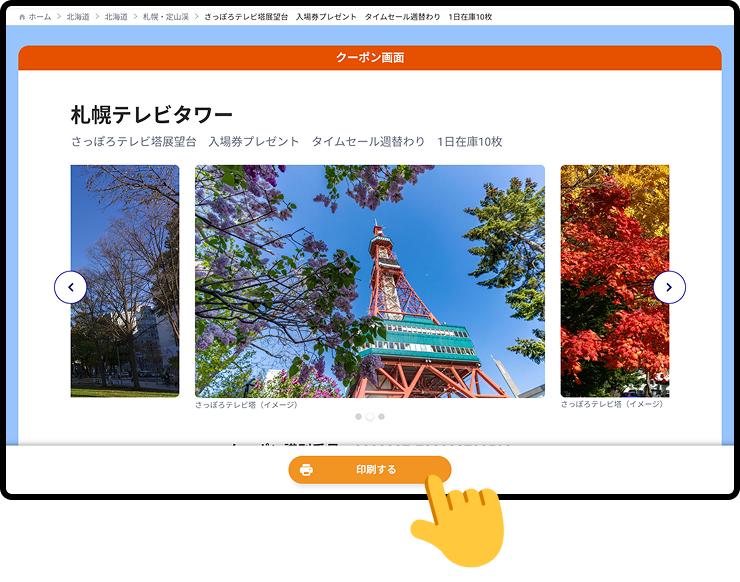Screen dimensions: 740x582
Task: Click the right autumn-leaves photo
Action: (x=615, y=281)
